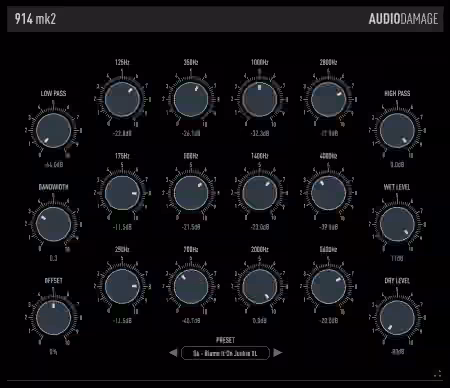The width and height of the screenshot is (450, 388).
Task: Click the value readout below the 125Hz knob
Action: tap(122, 133)
